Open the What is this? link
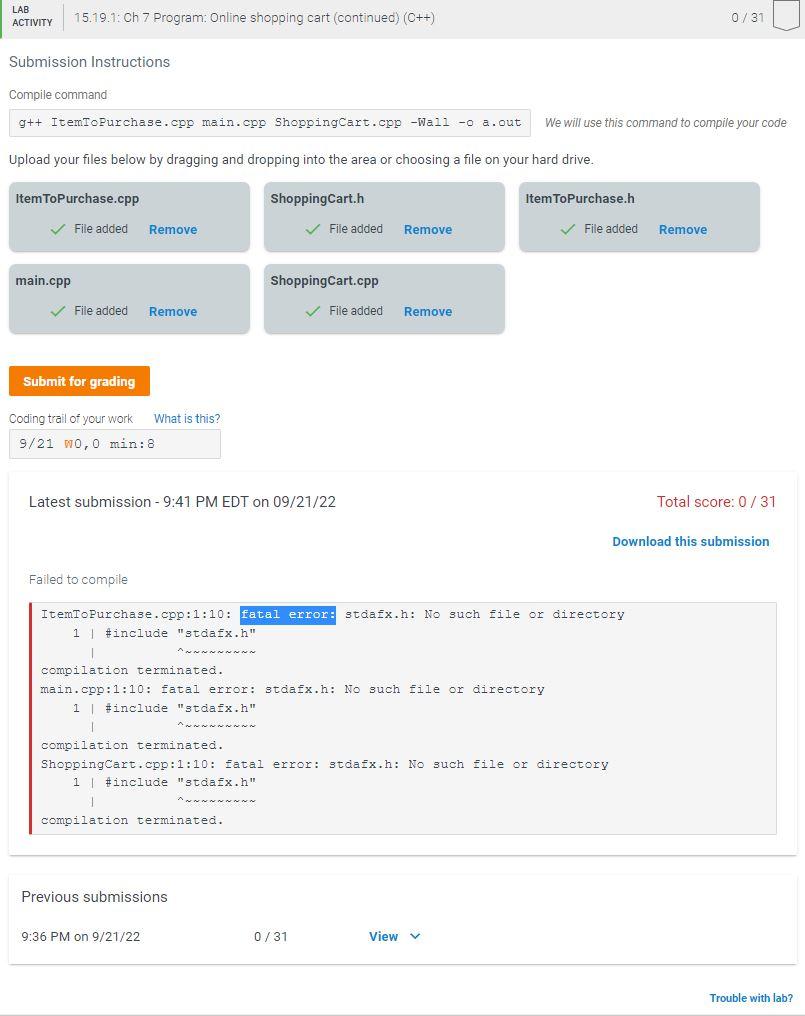 tap(186, 418)
